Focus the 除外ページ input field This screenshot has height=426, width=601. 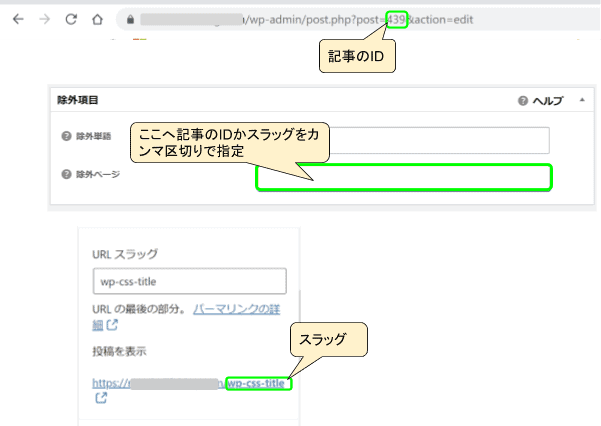coord(403,177)
